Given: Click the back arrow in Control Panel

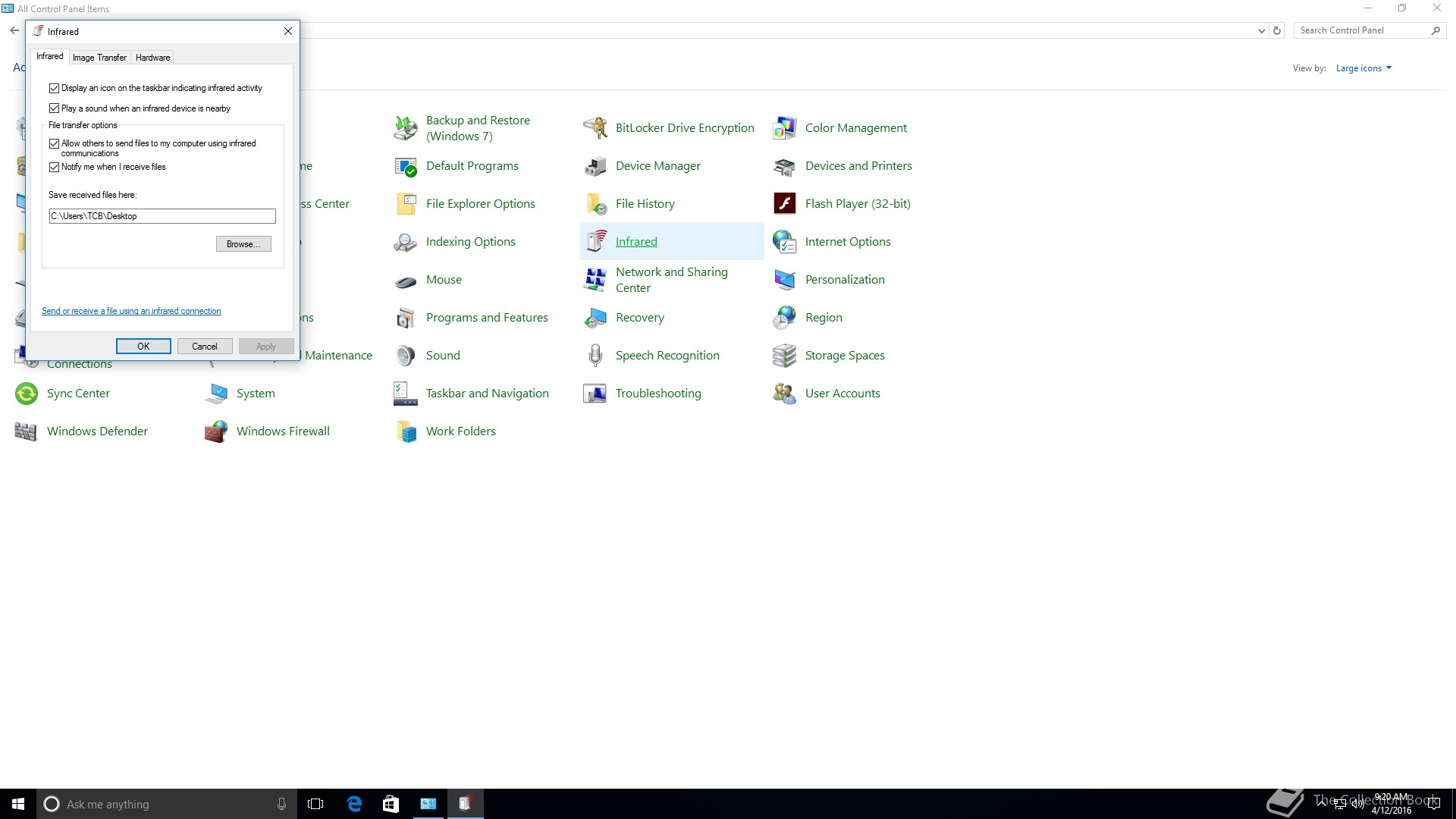Looking at the screenshot, I should pyautogui.click(x=14, y=31).
